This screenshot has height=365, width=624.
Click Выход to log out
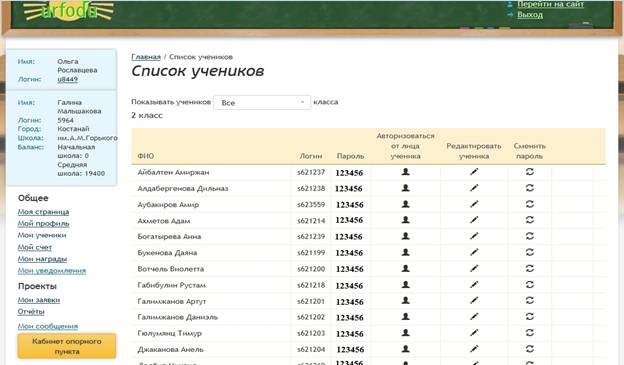(530, 15)
